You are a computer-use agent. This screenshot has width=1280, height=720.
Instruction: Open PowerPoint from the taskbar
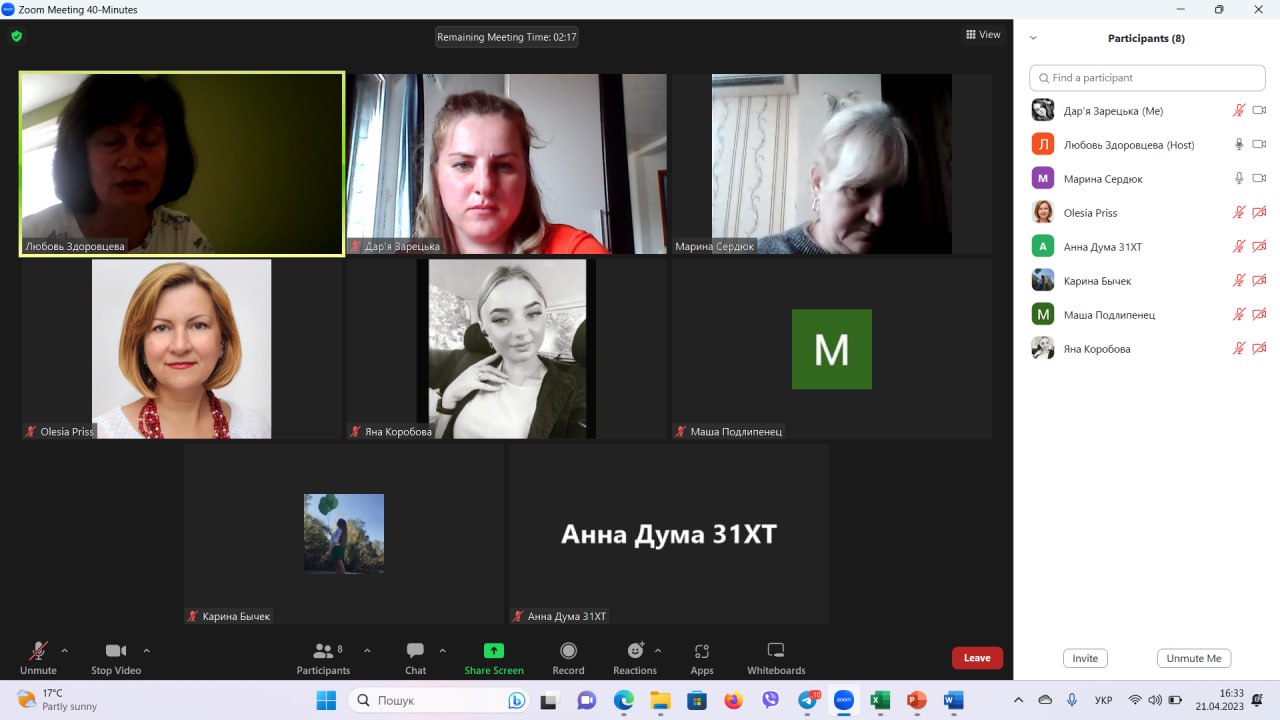(x=917, y=700)
